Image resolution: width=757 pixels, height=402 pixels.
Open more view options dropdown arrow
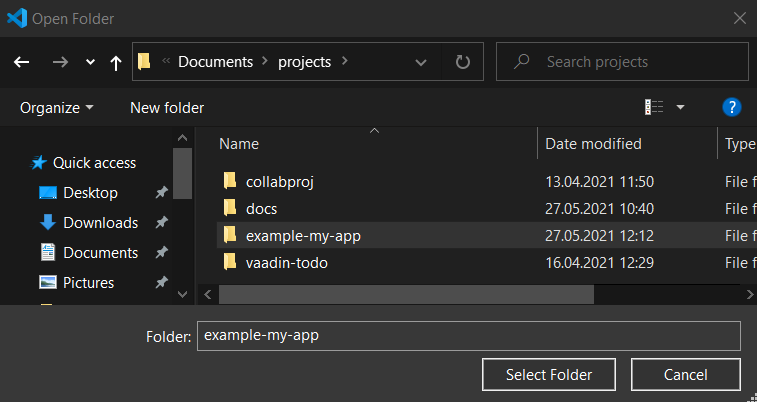680,107
